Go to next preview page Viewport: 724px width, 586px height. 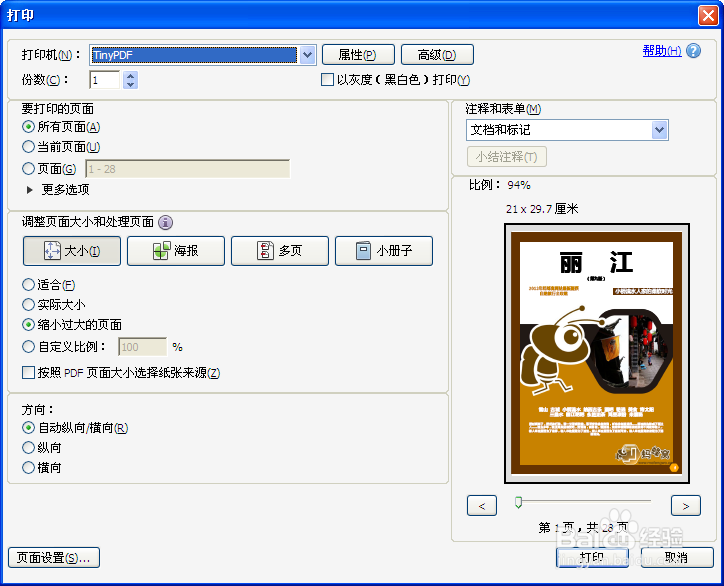tap(686, 506)
